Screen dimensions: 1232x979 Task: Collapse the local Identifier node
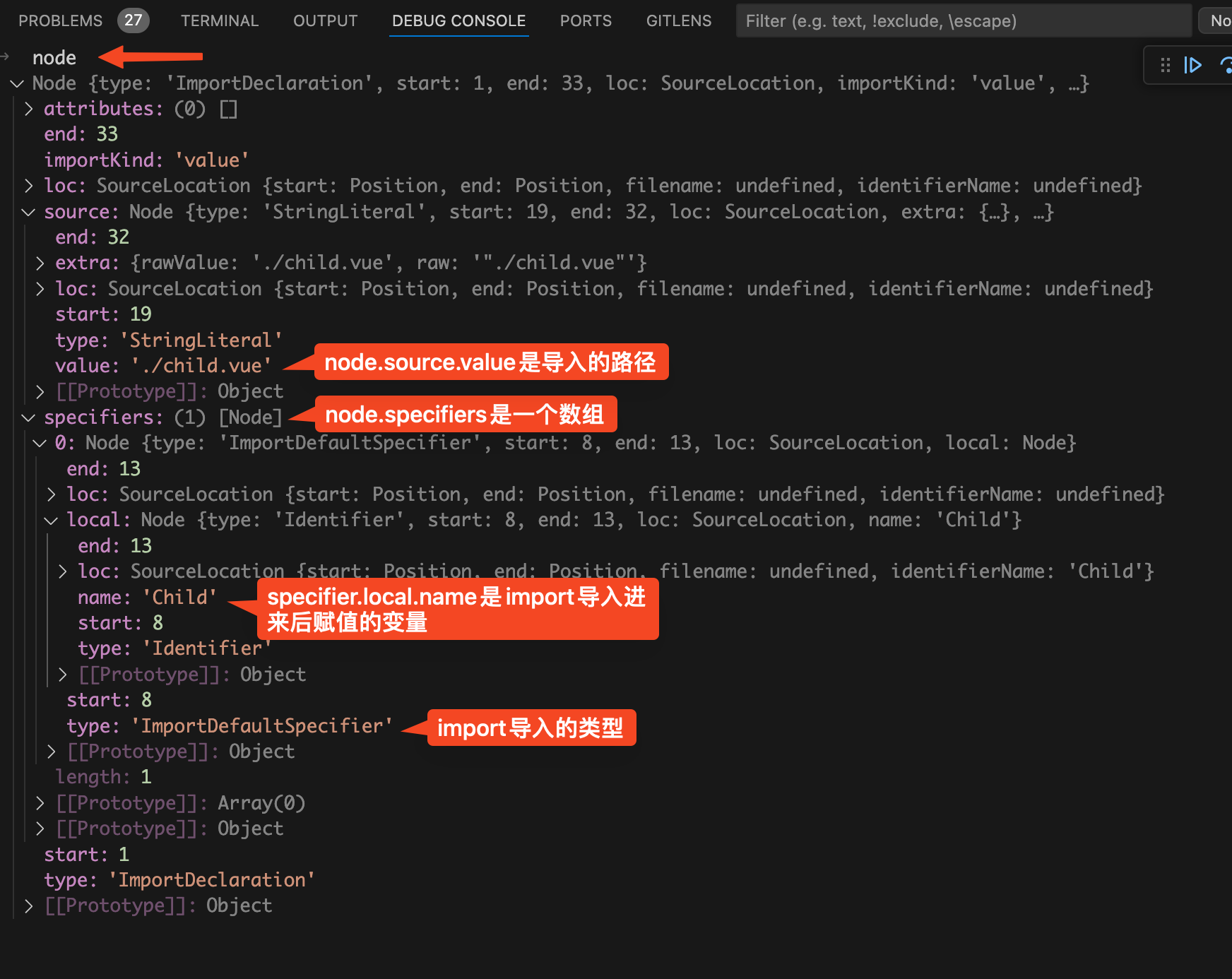(51, 520)
